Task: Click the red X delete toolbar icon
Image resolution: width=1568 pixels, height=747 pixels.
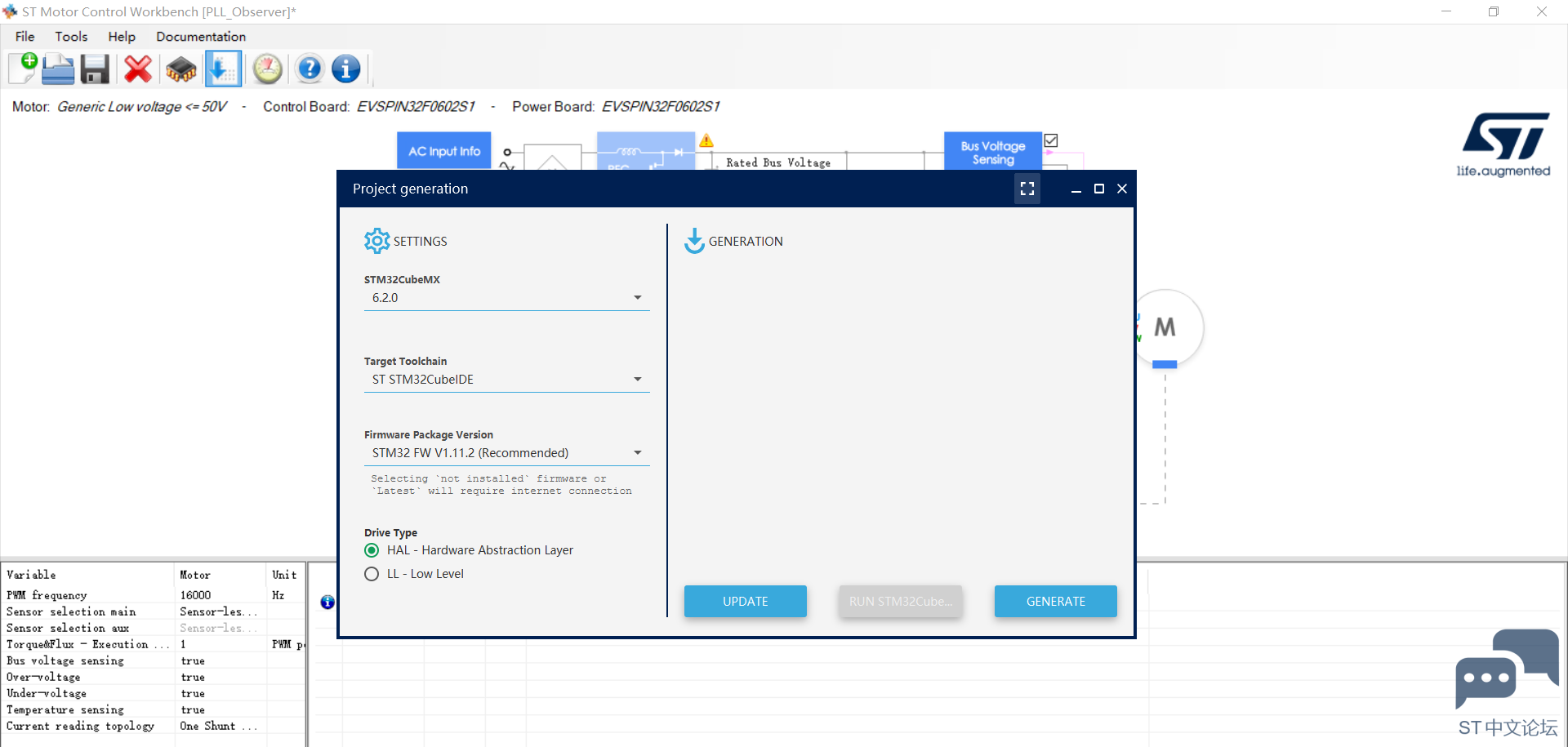Action: pyautogui.click(x=138, y=69)
